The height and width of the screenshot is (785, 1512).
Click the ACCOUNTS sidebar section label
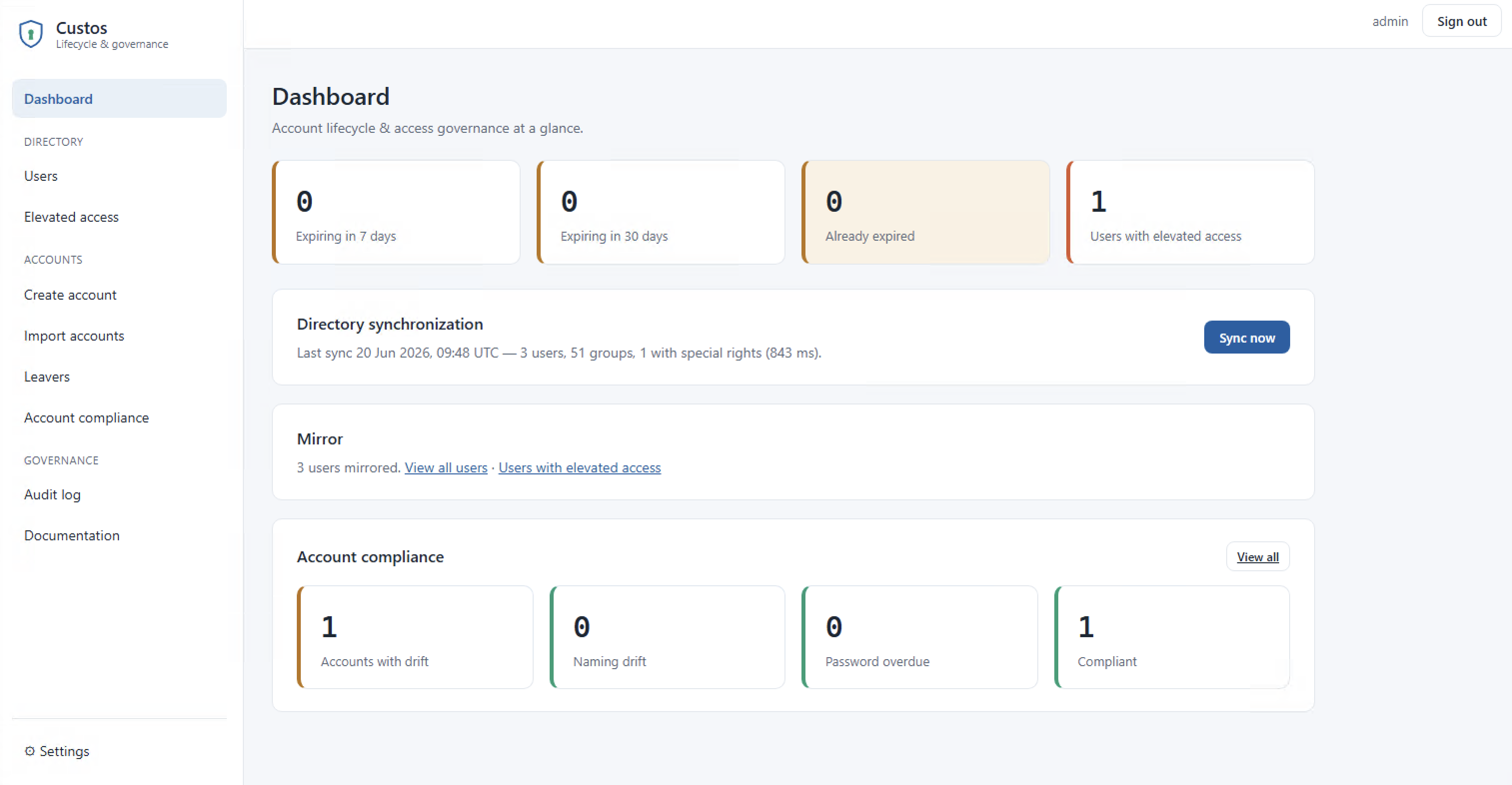pos(53,260)
